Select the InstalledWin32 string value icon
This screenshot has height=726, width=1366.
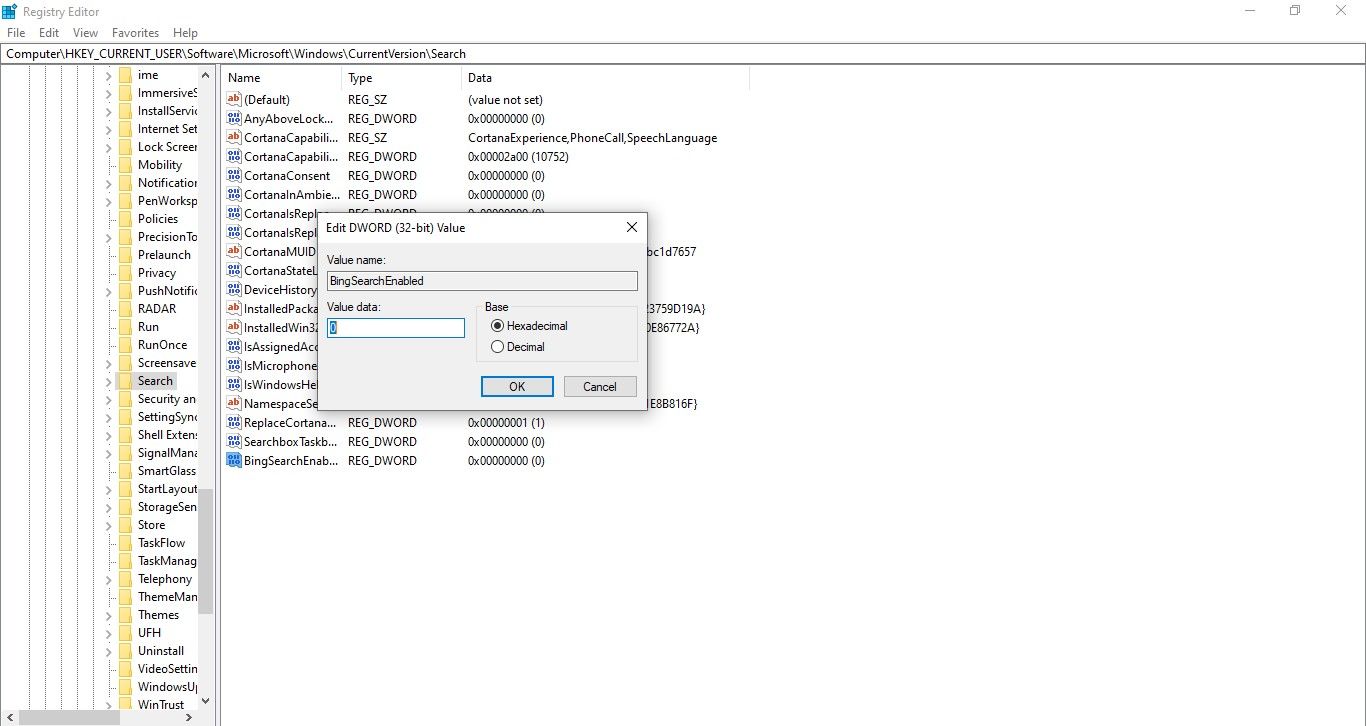coord(234,328)
